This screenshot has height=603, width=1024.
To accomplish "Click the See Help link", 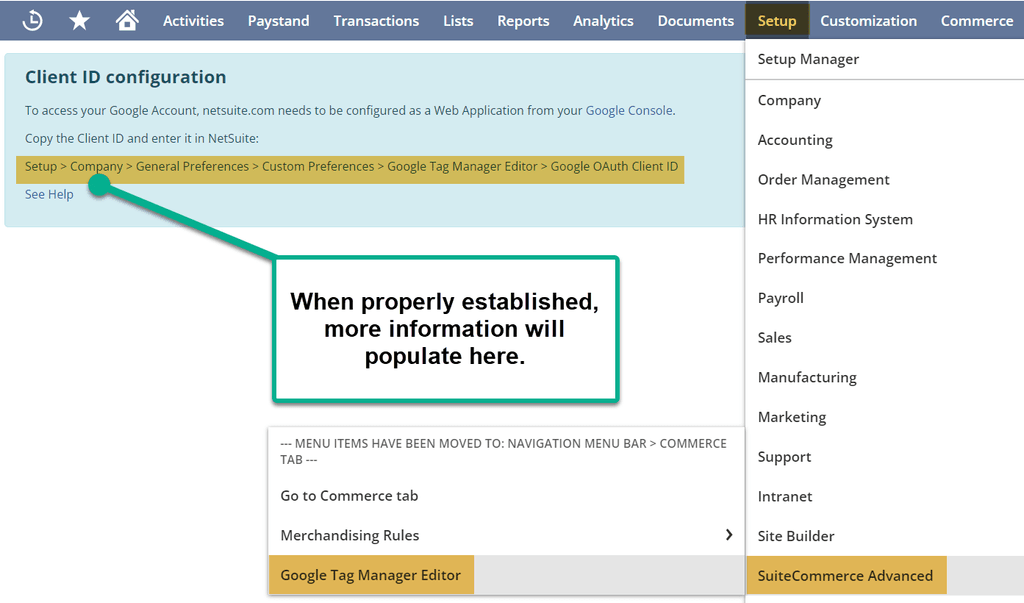I will click(x=49, y=194).
